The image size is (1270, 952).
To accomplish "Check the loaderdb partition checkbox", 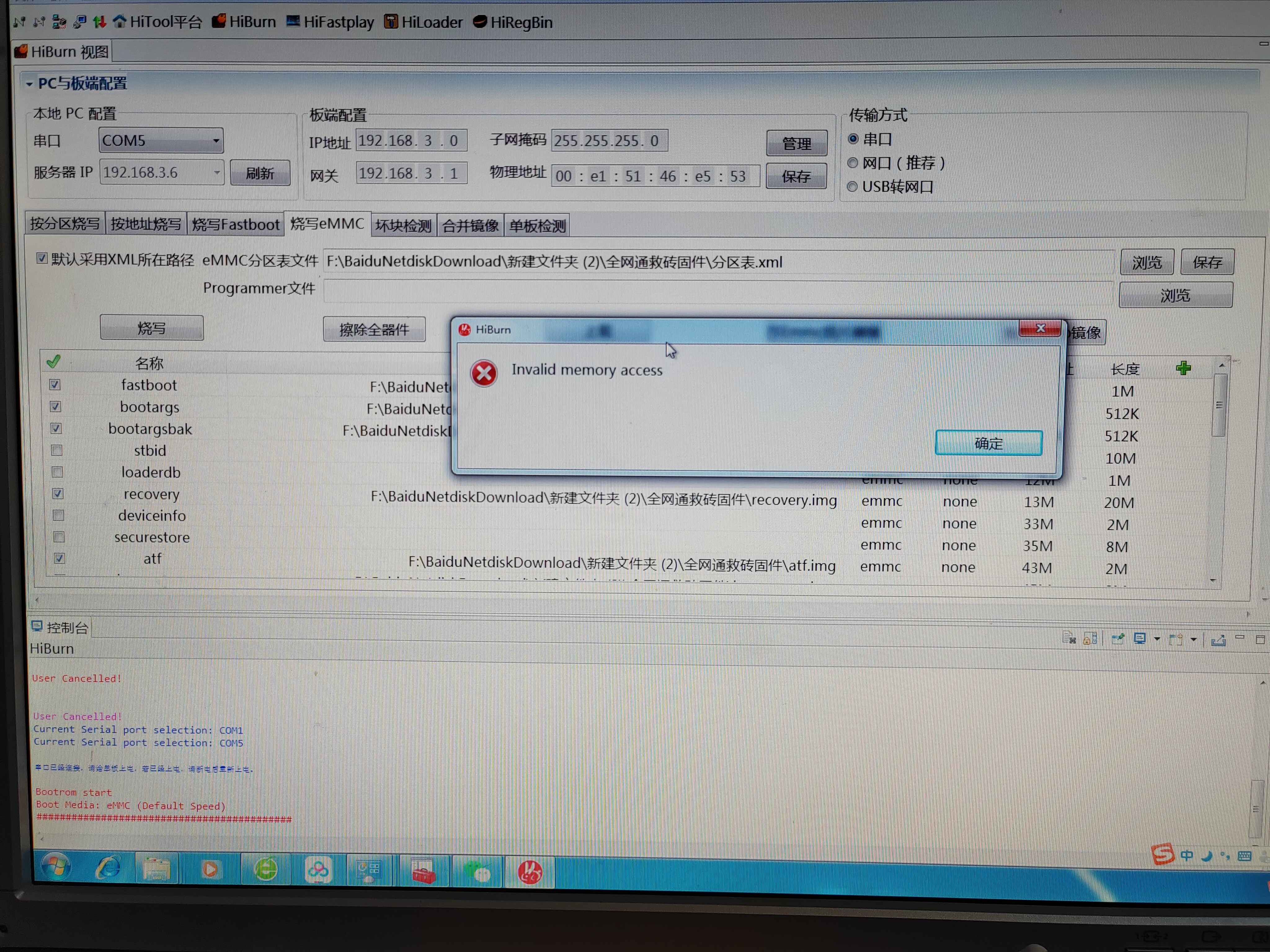I will tap(57, 472).
